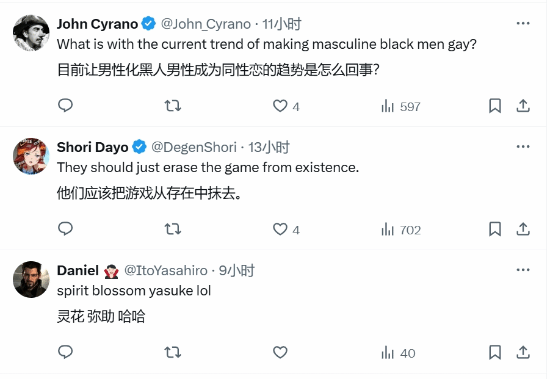Open Daniel's profile avatar picture
Screen dimensions: 550x379
[31, 279]
